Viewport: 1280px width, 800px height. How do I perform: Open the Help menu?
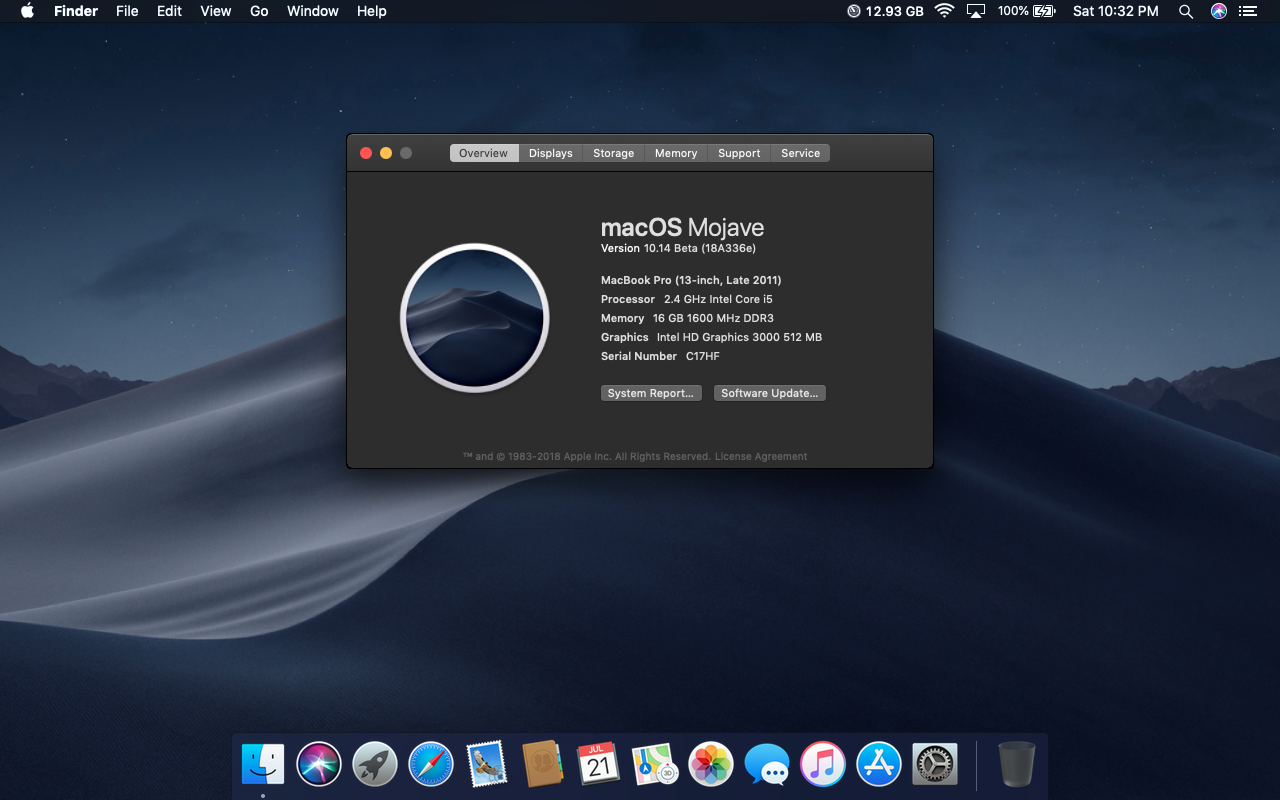pyautogui.click(x=372, y=11)
